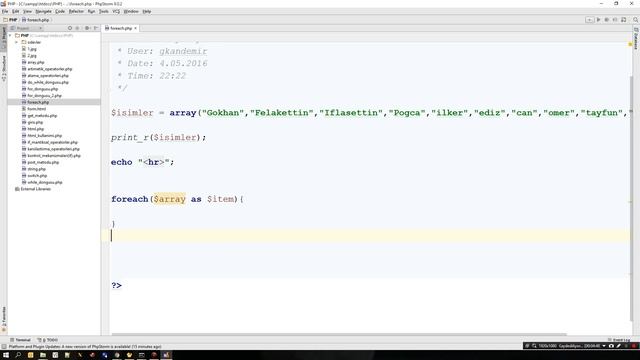Viewport: 640px width, 360px height.
Task: Open the Navigate menu
Action: 43,11
